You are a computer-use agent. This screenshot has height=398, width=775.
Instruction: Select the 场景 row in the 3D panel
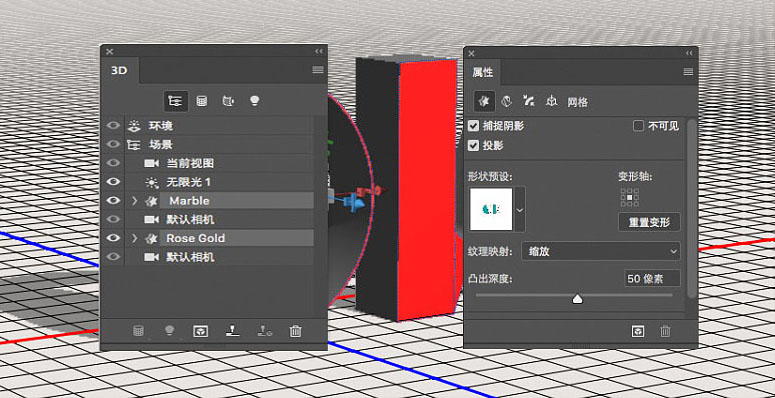(219, 144)
